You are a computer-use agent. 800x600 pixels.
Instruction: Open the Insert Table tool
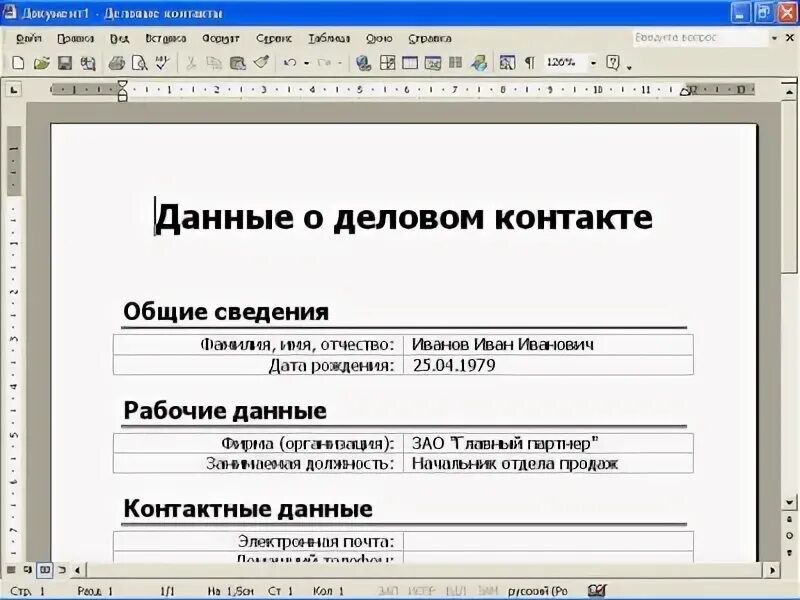pyautogui.click(x=410, y=63)
